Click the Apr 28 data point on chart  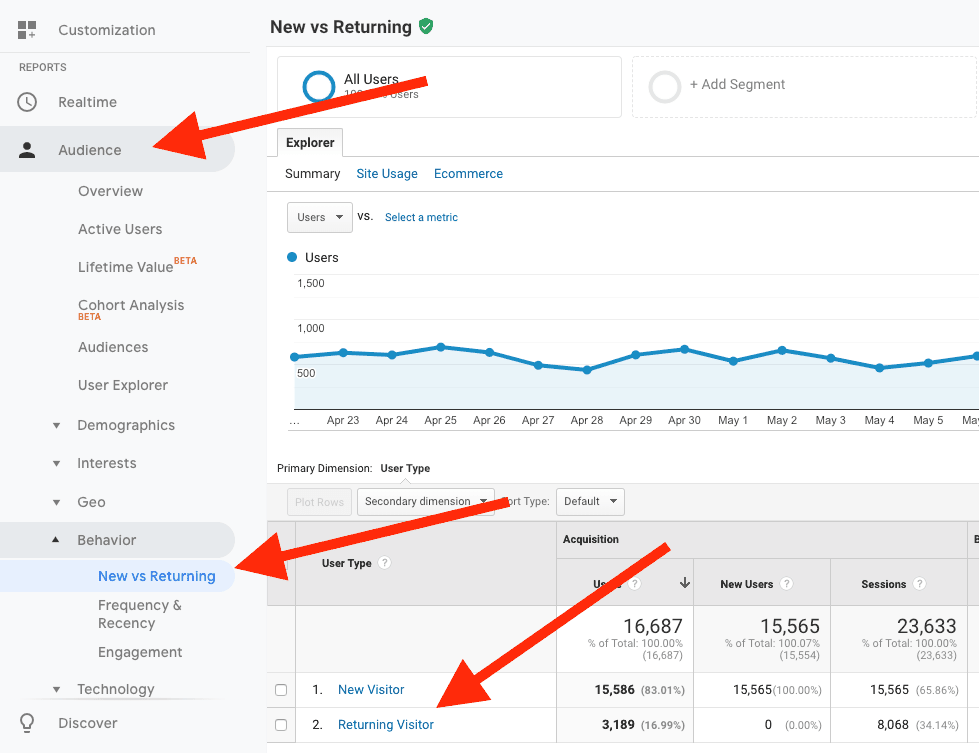587,370
